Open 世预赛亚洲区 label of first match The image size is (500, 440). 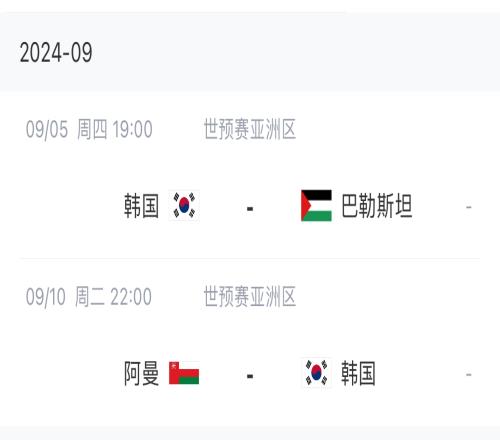coord(250,129)
